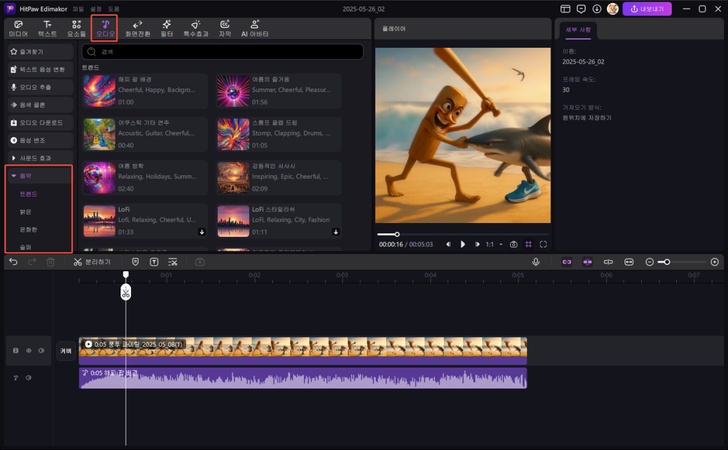This screenshot has width=728, height=450.
Task: Open the 필터 (Filters) tab
Action: pyautogui.click(x=167, y=29)
